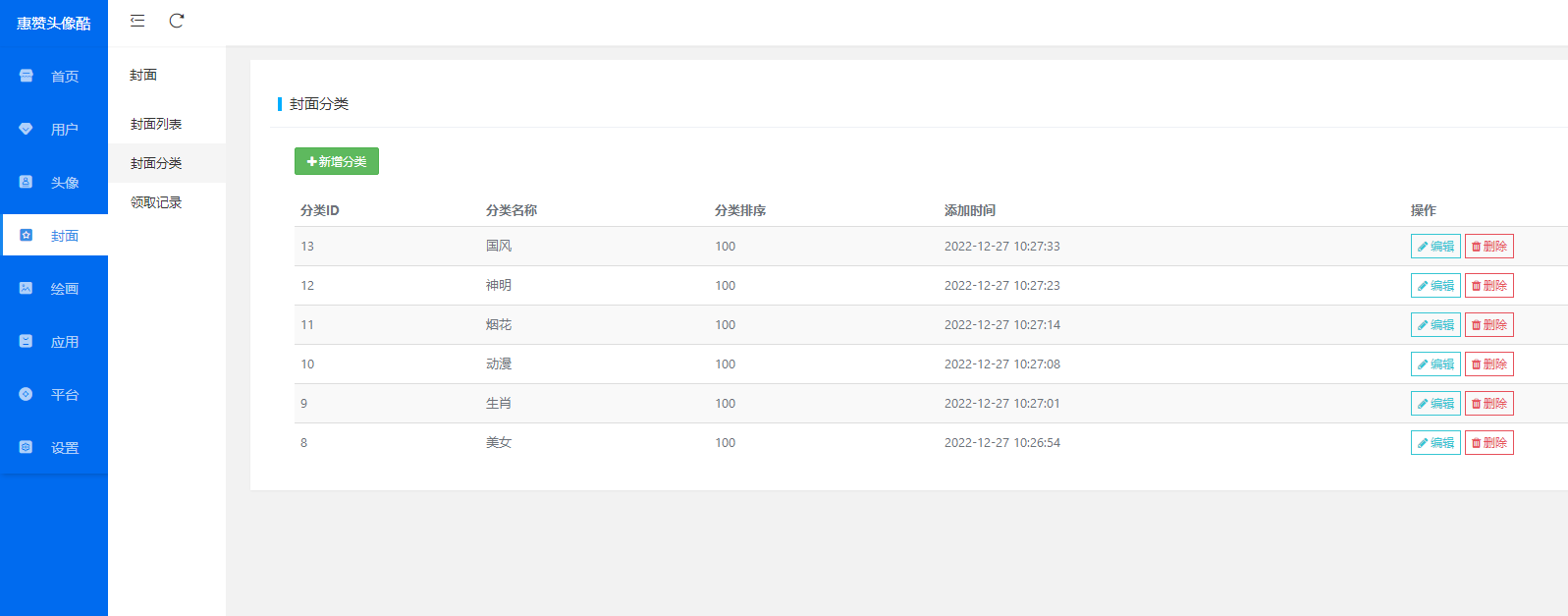This screenshot has height=616, width=1568.
Task: Click the category ID cell 12
Action: click(307, 285)
